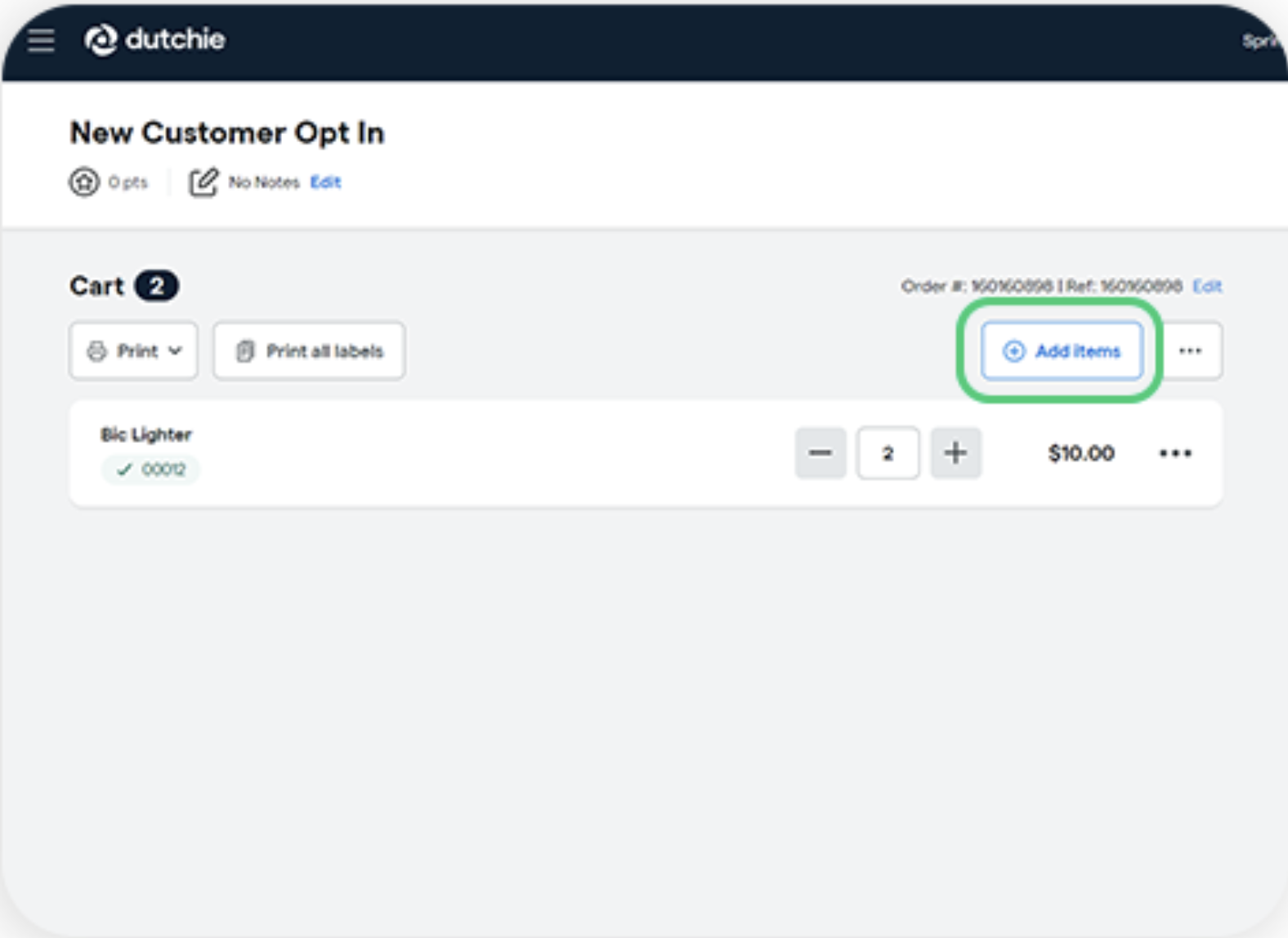Increase Bic Lighter quantity
Image resolution: width=1288 pixels, height=938 pixels.
coord(955,453)
